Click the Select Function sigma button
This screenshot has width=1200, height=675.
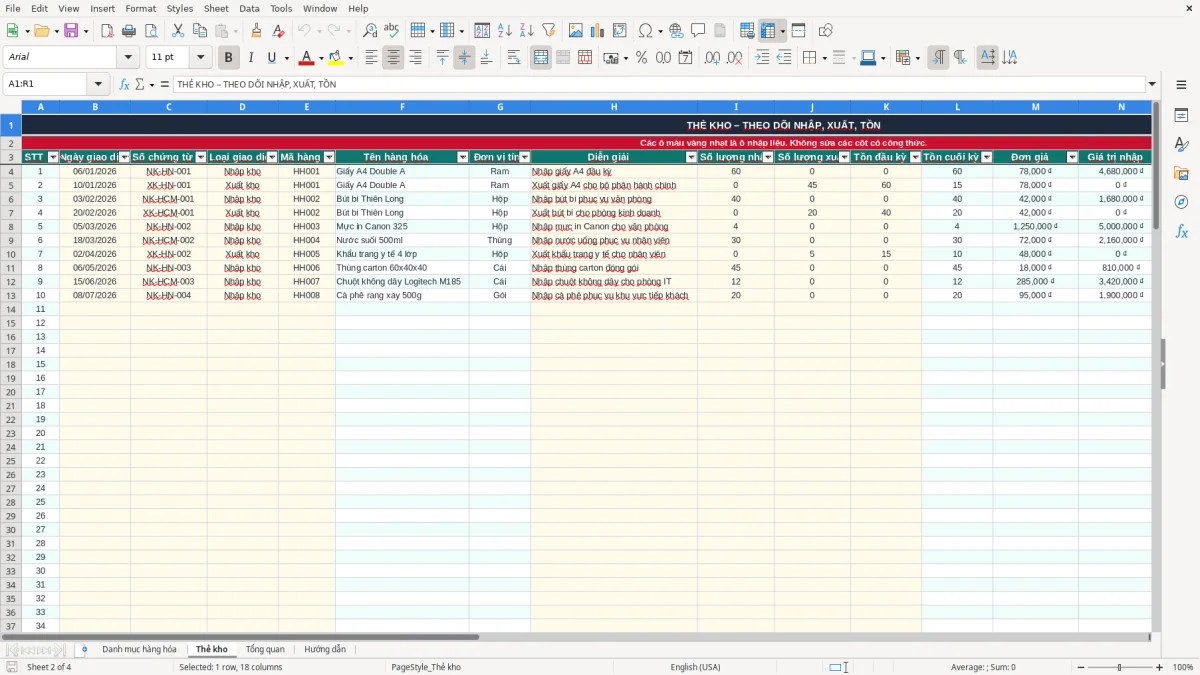[x=141, y=84]
